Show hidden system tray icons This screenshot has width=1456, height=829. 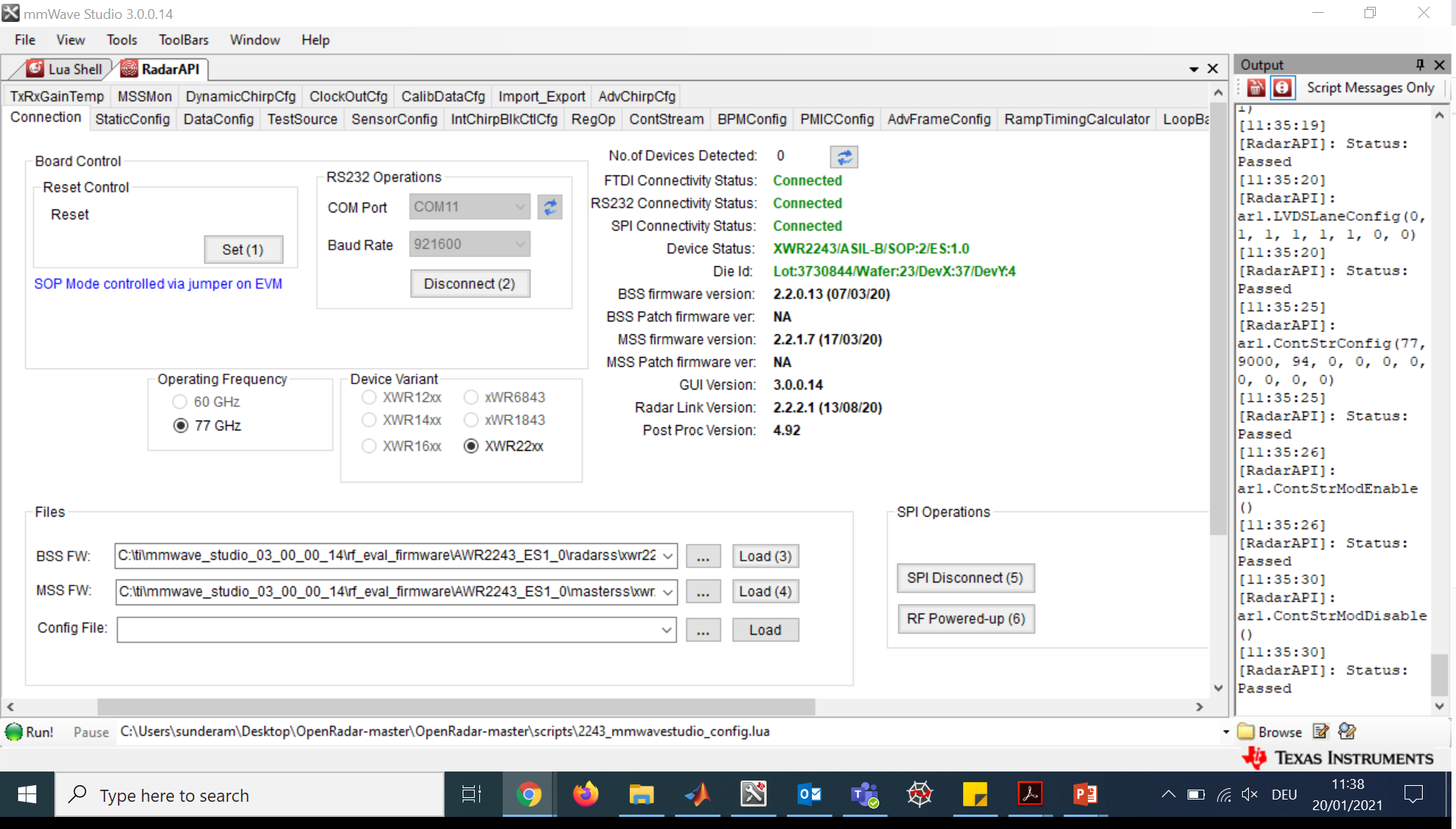[x=1168, y=794]
